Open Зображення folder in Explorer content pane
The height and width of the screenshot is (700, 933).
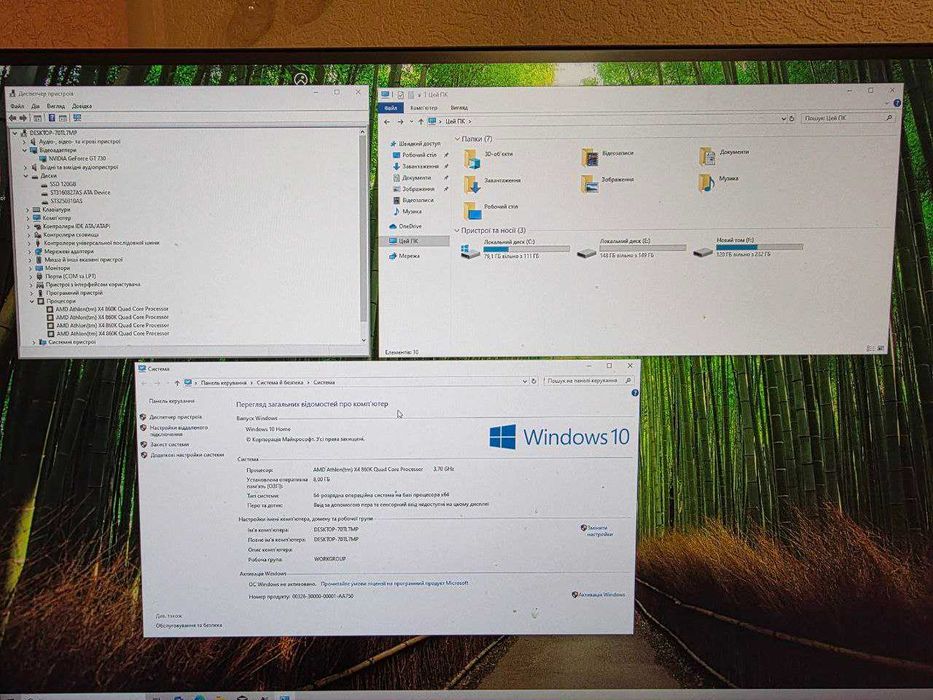coord(608,183)
